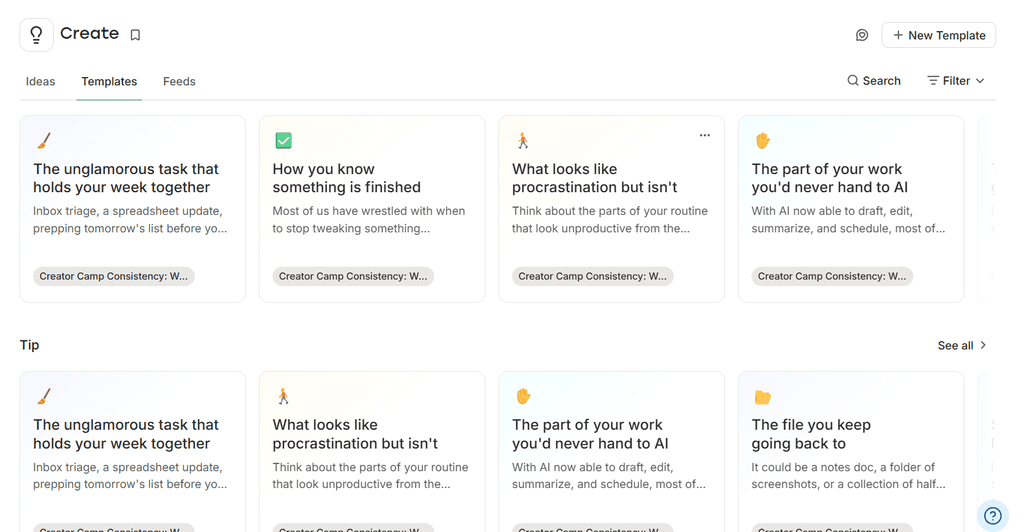This screenshot has height=532, width=1024.
Task: Click walking person icon on Tip-section procrastination card
Action: pyautogui.click(x=283, y=396)
